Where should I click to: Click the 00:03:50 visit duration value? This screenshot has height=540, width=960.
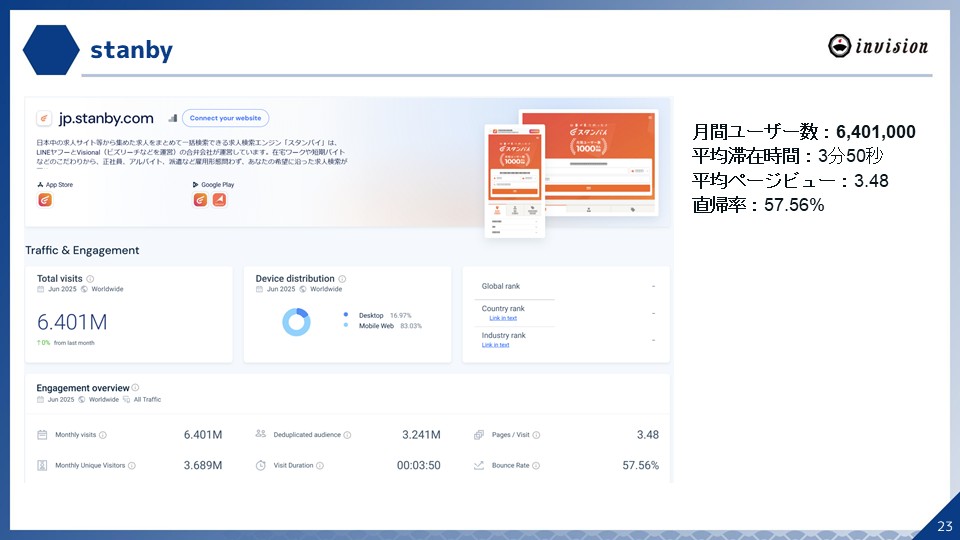click(x=419, y=465)
